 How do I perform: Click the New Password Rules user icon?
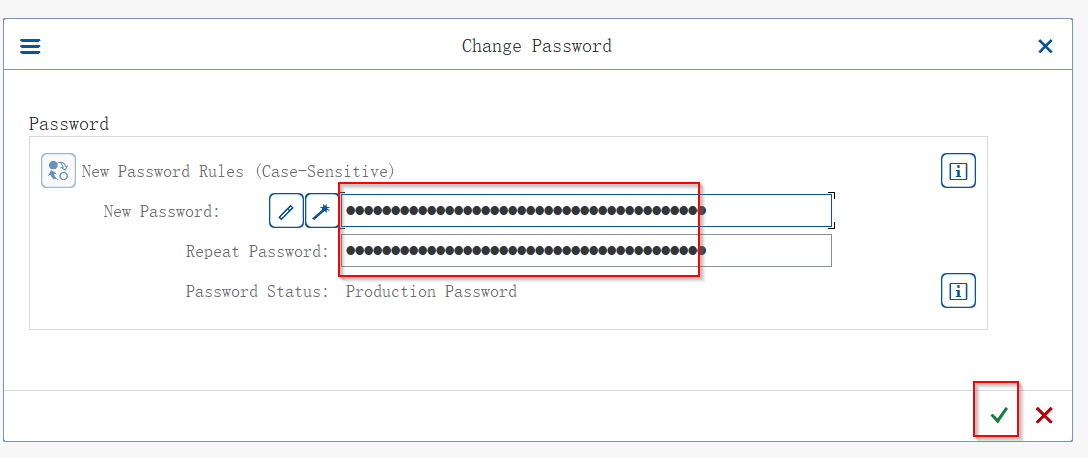[x=58, y=171]
